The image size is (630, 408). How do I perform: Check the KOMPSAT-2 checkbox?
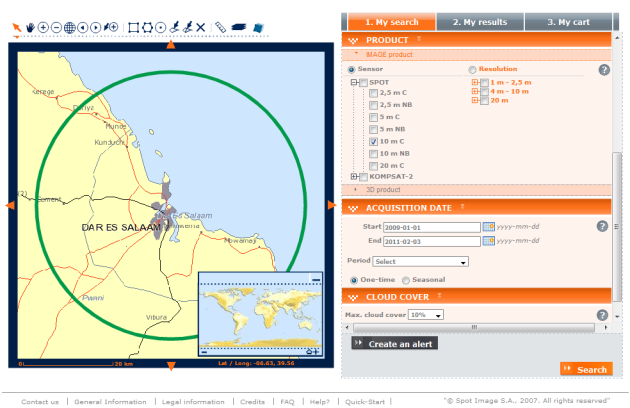[x=364, y=177]
